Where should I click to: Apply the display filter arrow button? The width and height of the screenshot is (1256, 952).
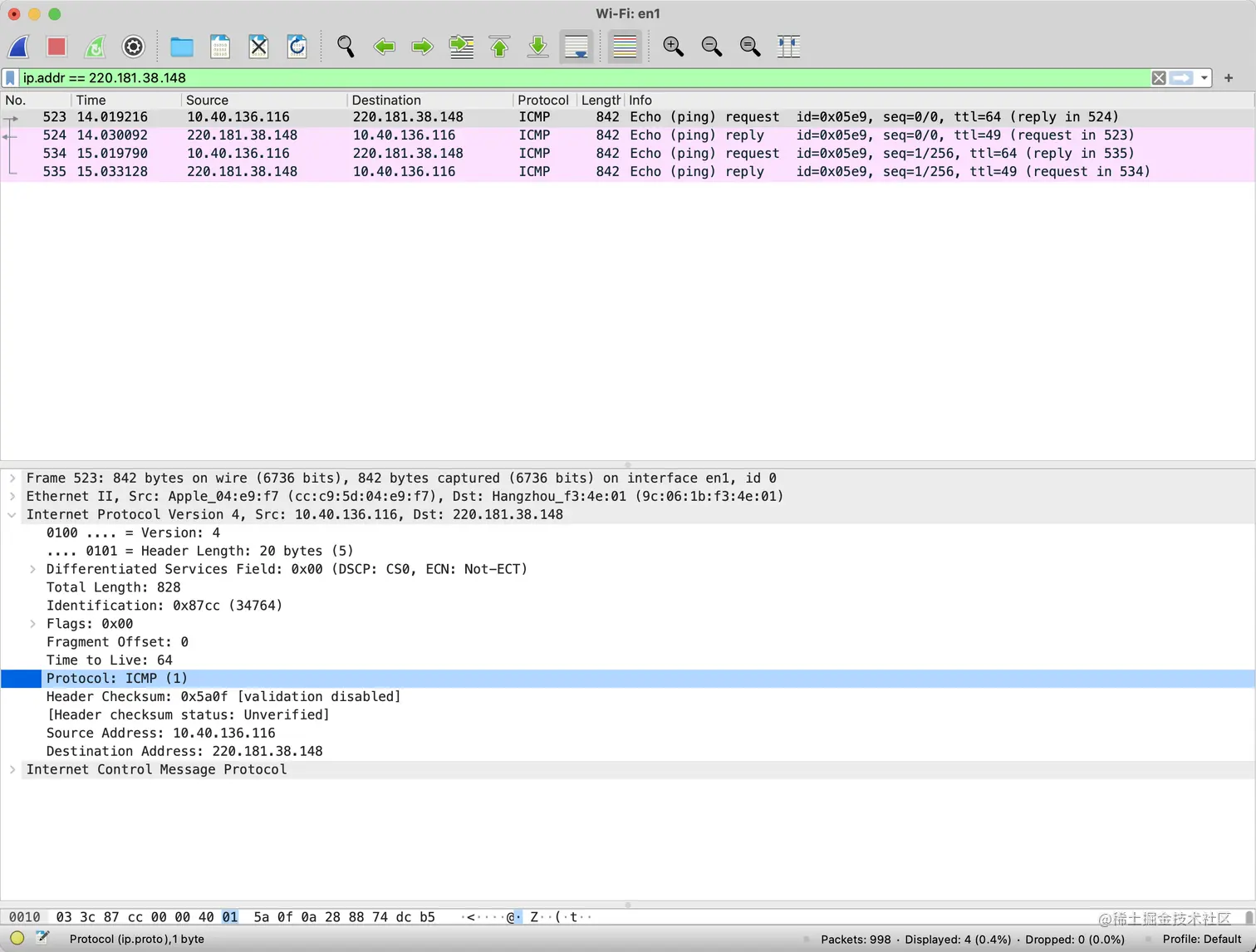[x=1181, y=78]
